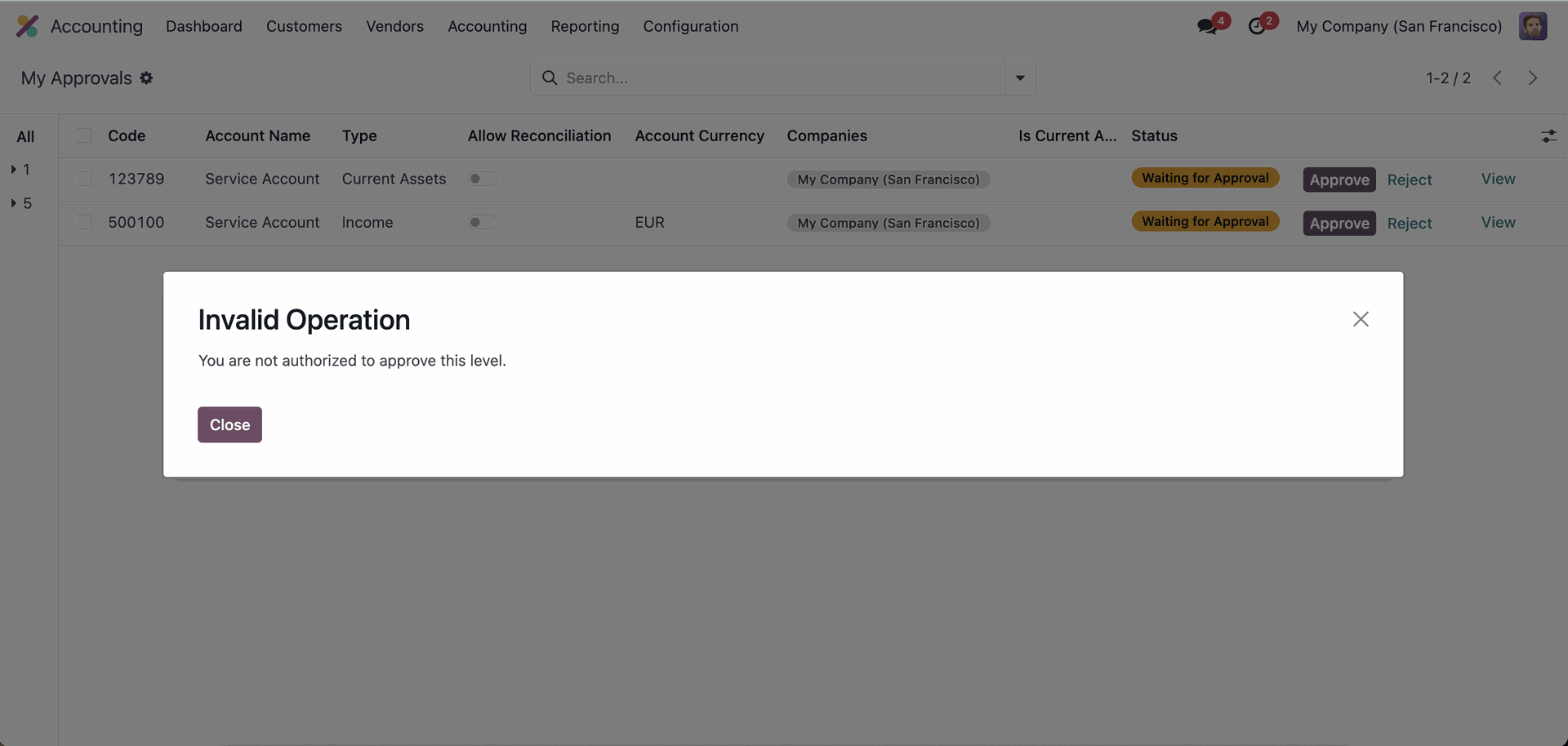Tick checkbox for account 123789
Viewport: 1568px width, 746px height.
[84, 179]
